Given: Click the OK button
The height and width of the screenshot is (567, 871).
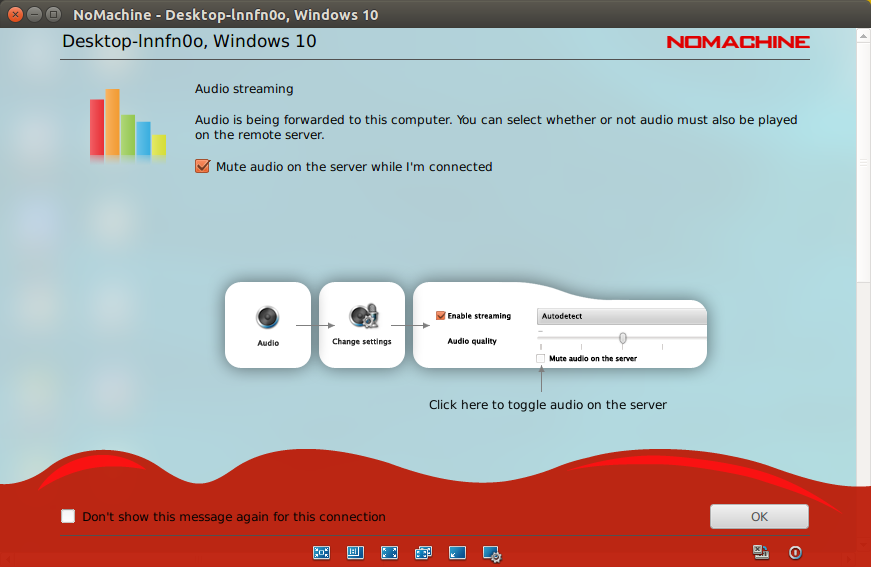Looking at the screenshot, I should click(759, 516).
